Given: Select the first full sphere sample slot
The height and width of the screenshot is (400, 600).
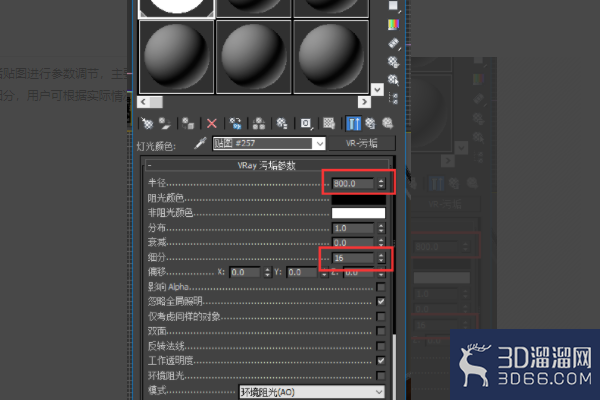Looking at the screenshot, I should (176, 57).
